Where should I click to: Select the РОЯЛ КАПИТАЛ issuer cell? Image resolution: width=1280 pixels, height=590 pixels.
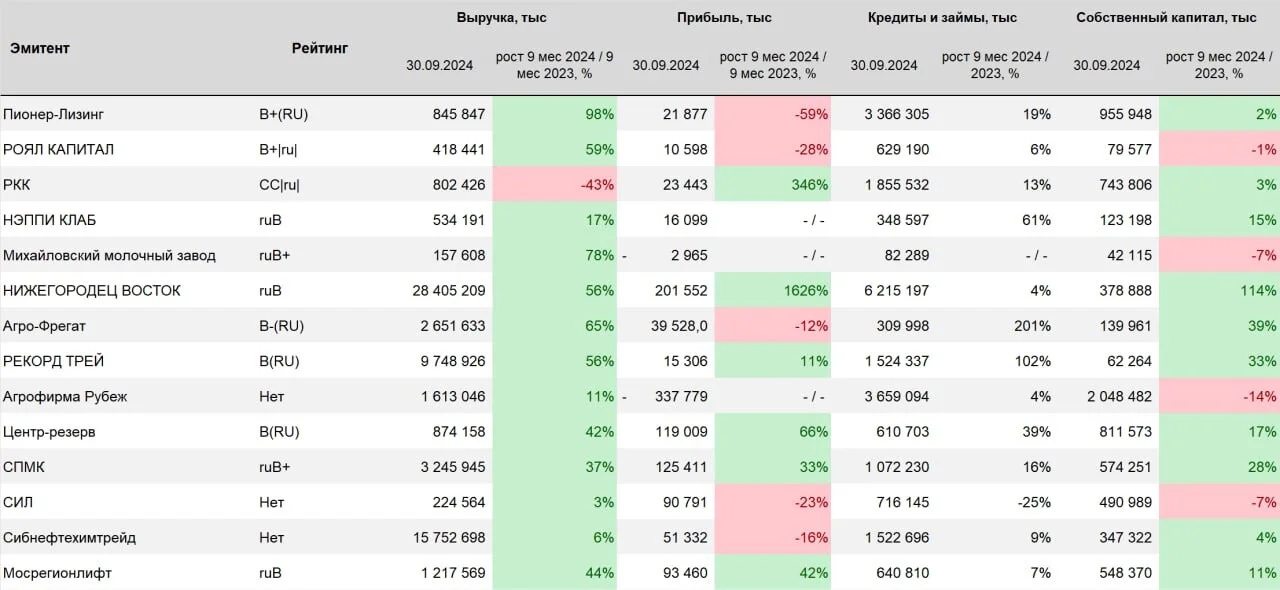pos(58,149)
